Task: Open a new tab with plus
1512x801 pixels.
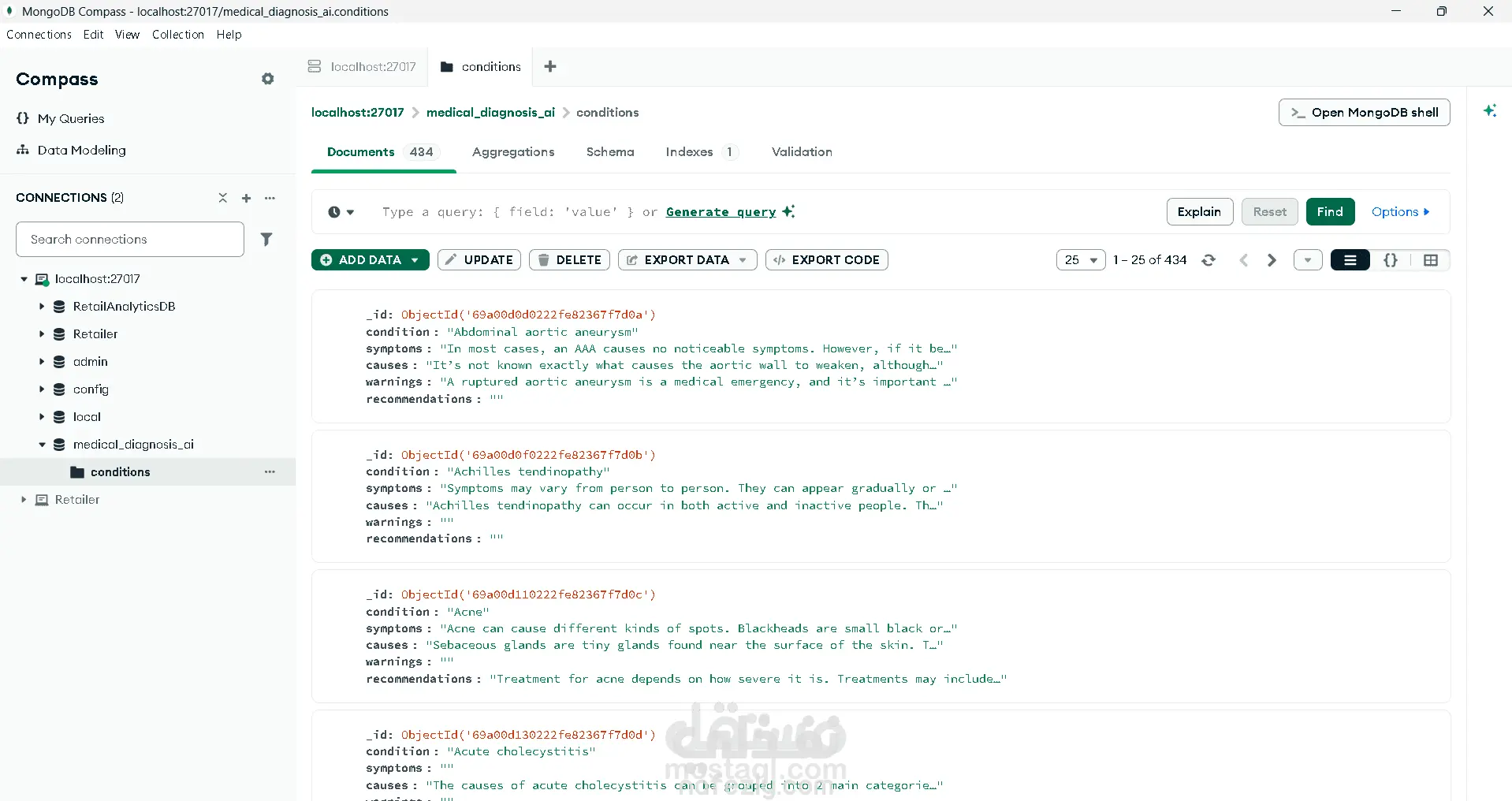Action: pos(550,66)
